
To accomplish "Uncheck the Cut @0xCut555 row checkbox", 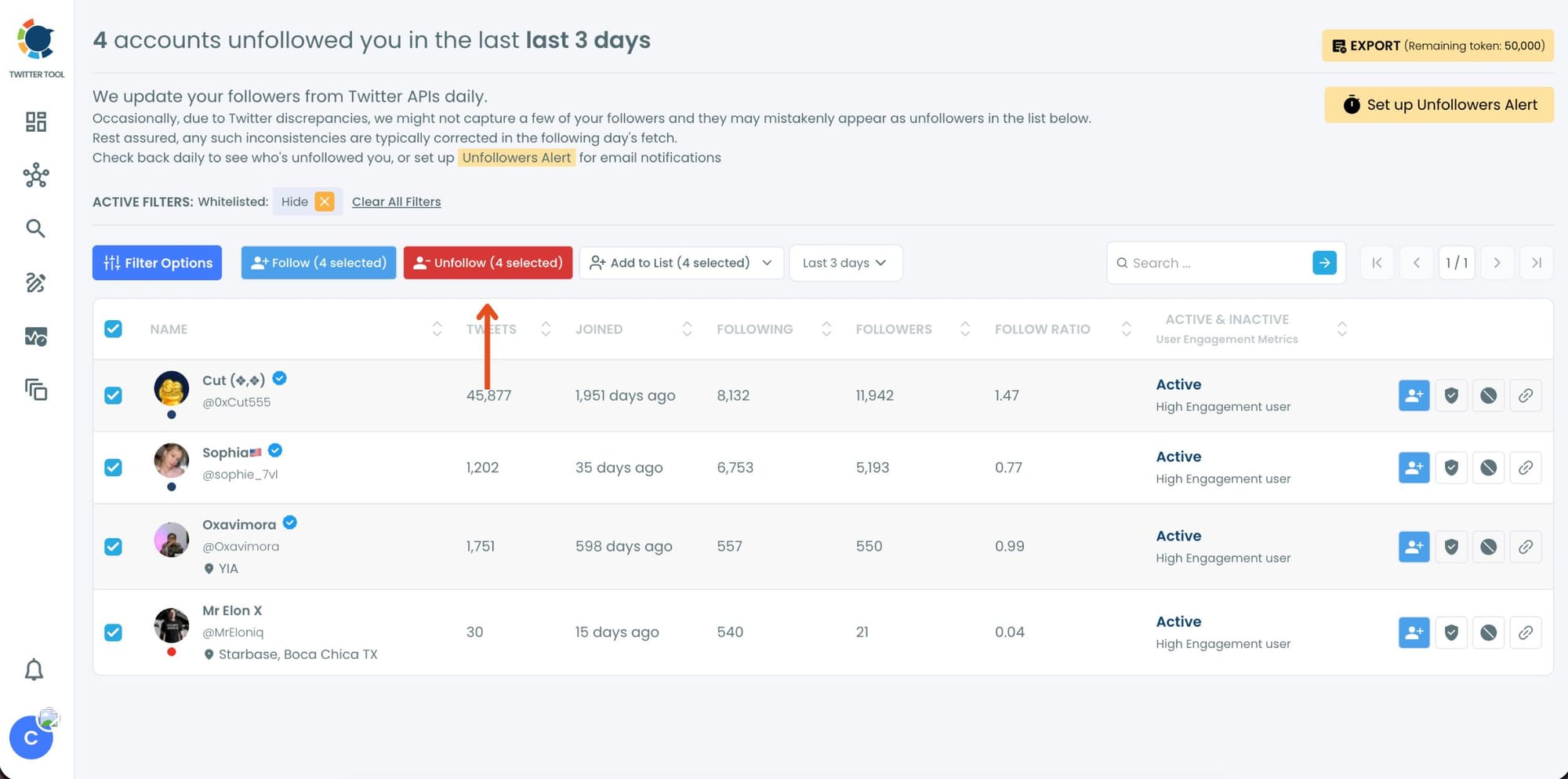I will 113,395.
